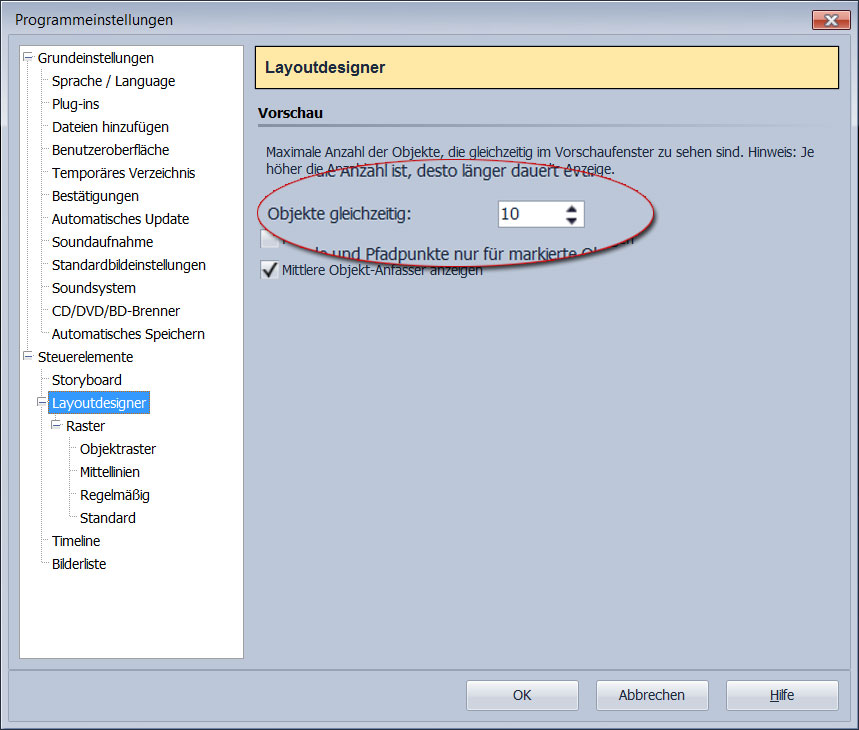Collapse the Raster tree node

56,426
